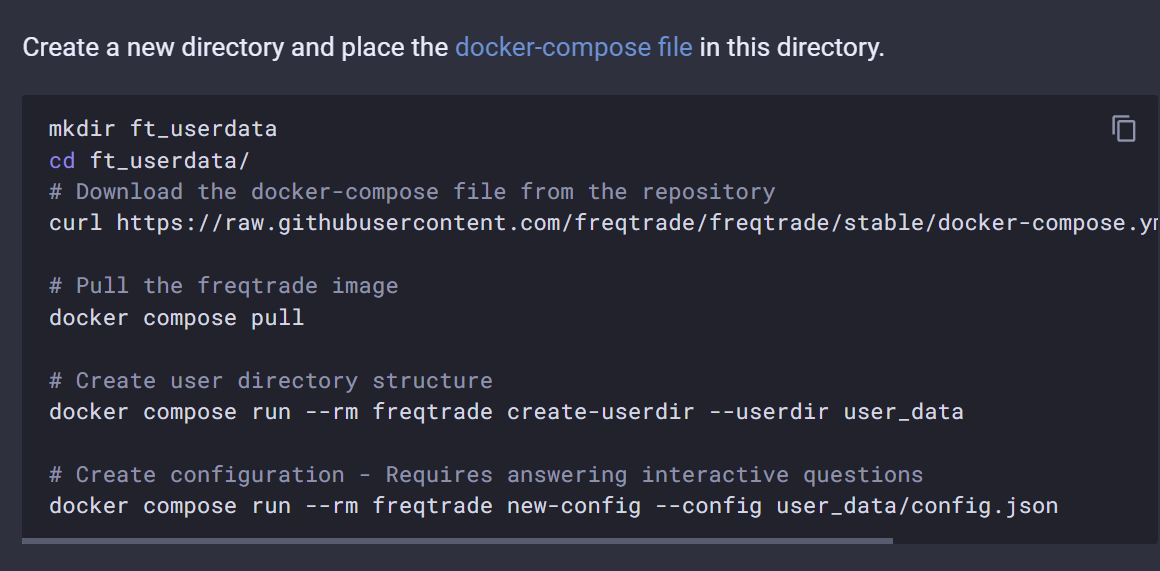The height and width of the screenshot is (571, 1160).
Task: Click 'in this directory.' text after the link
Action: (792, 47)
